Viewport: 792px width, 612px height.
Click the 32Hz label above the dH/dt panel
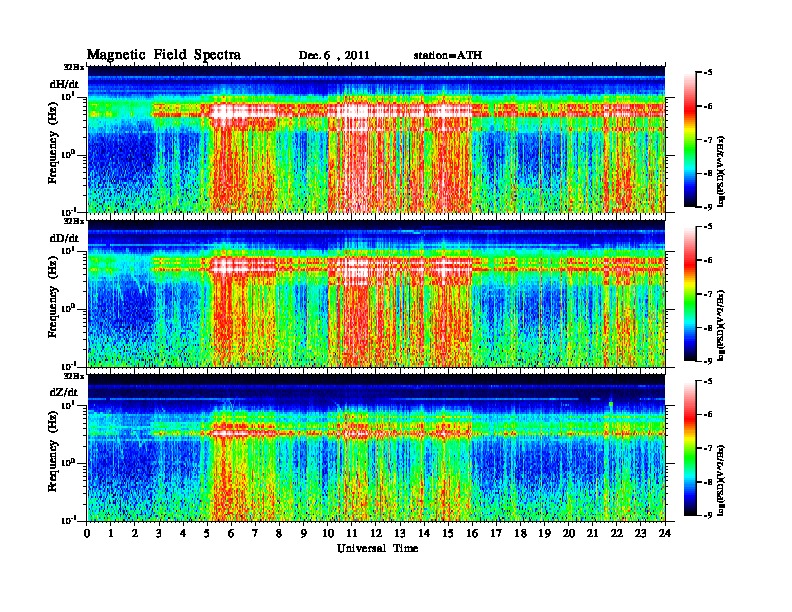[74, 67]
